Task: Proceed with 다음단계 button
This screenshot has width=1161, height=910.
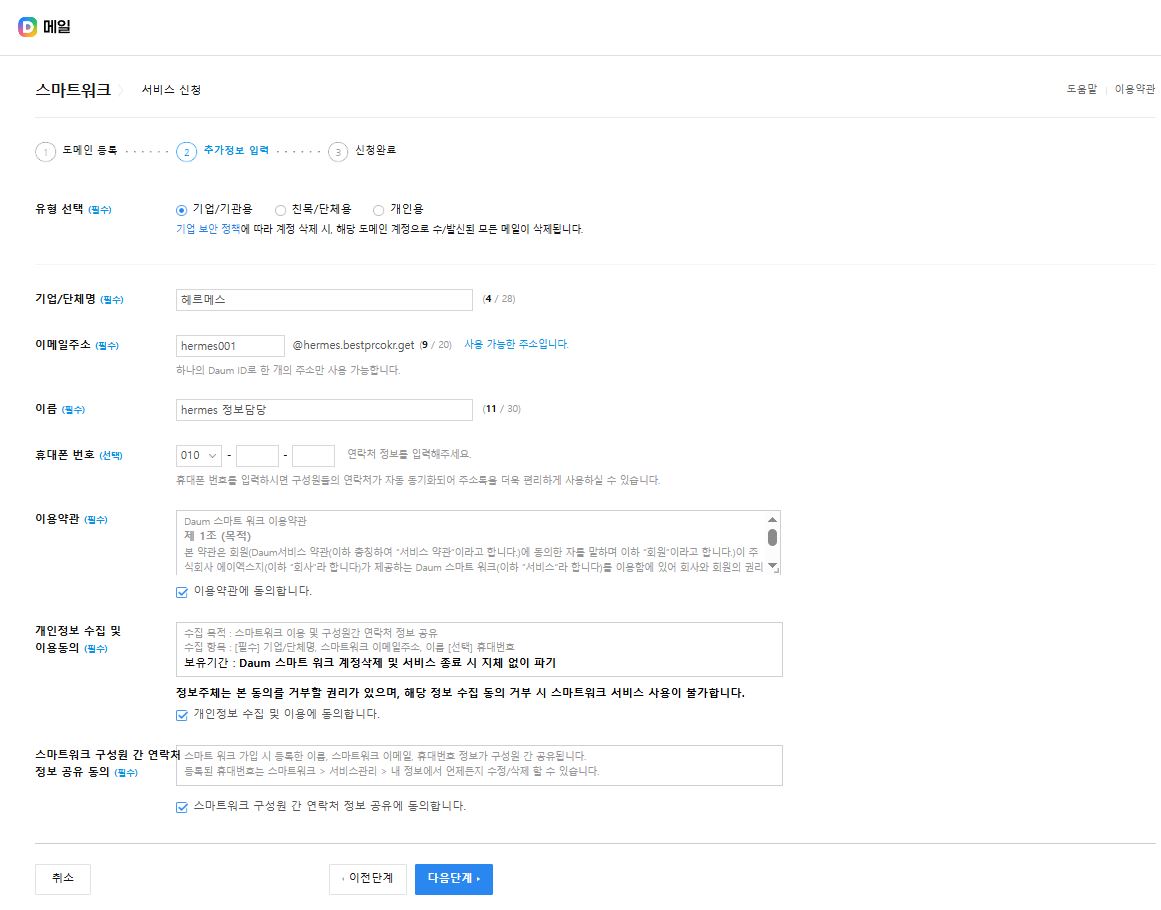Action: (453, 879)
